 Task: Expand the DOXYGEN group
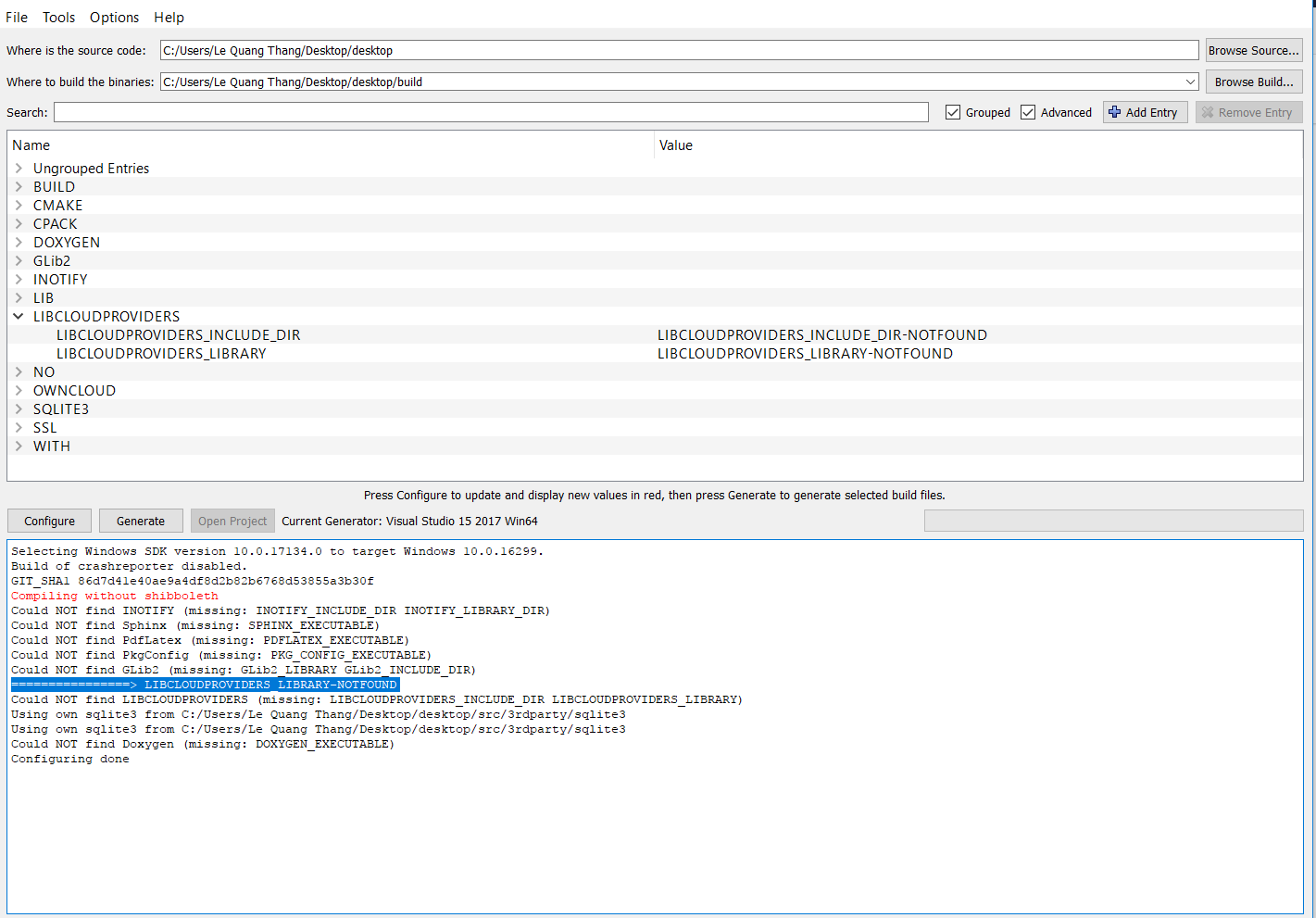[x=19, y=242]
